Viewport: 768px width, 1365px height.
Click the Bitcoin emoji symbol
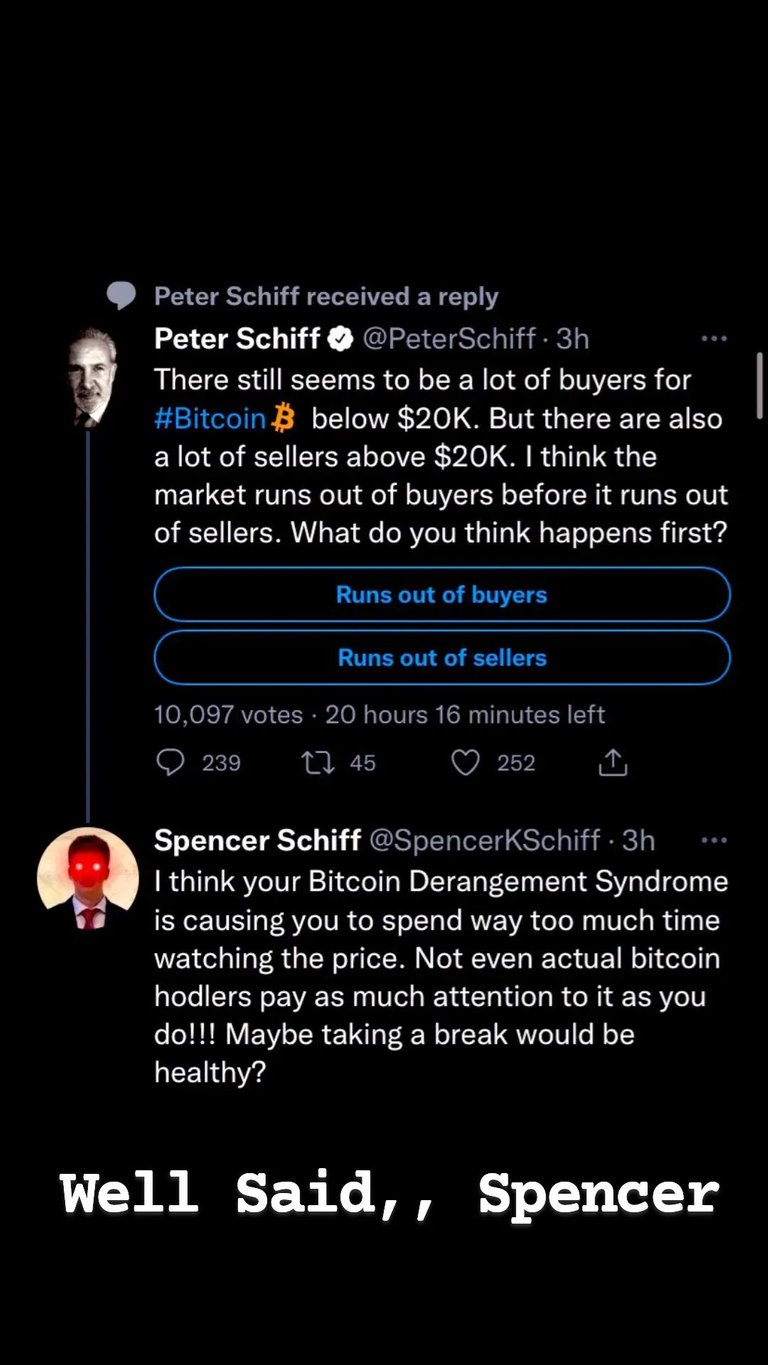point(284,418)
